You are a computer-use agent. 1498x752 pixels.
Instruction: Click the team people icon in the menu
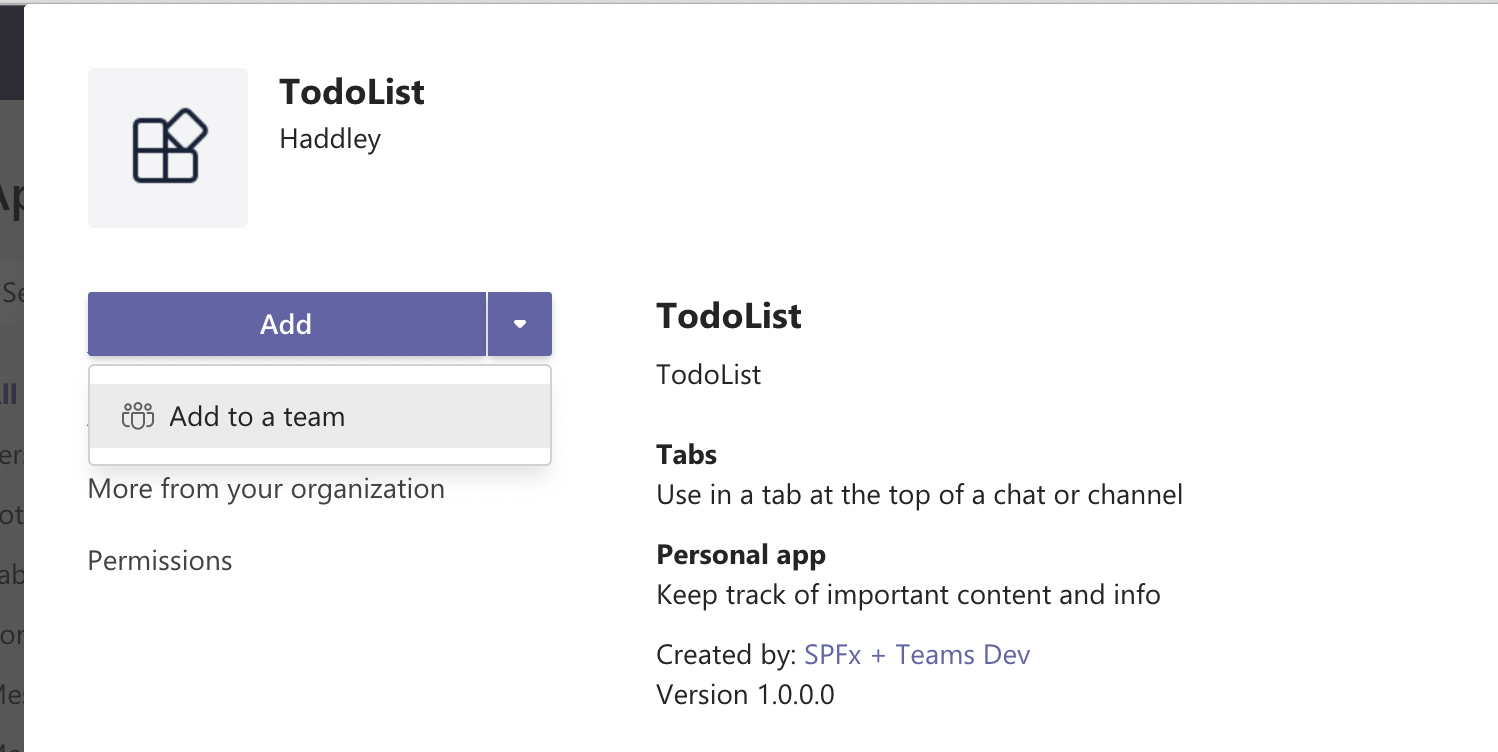137,416
